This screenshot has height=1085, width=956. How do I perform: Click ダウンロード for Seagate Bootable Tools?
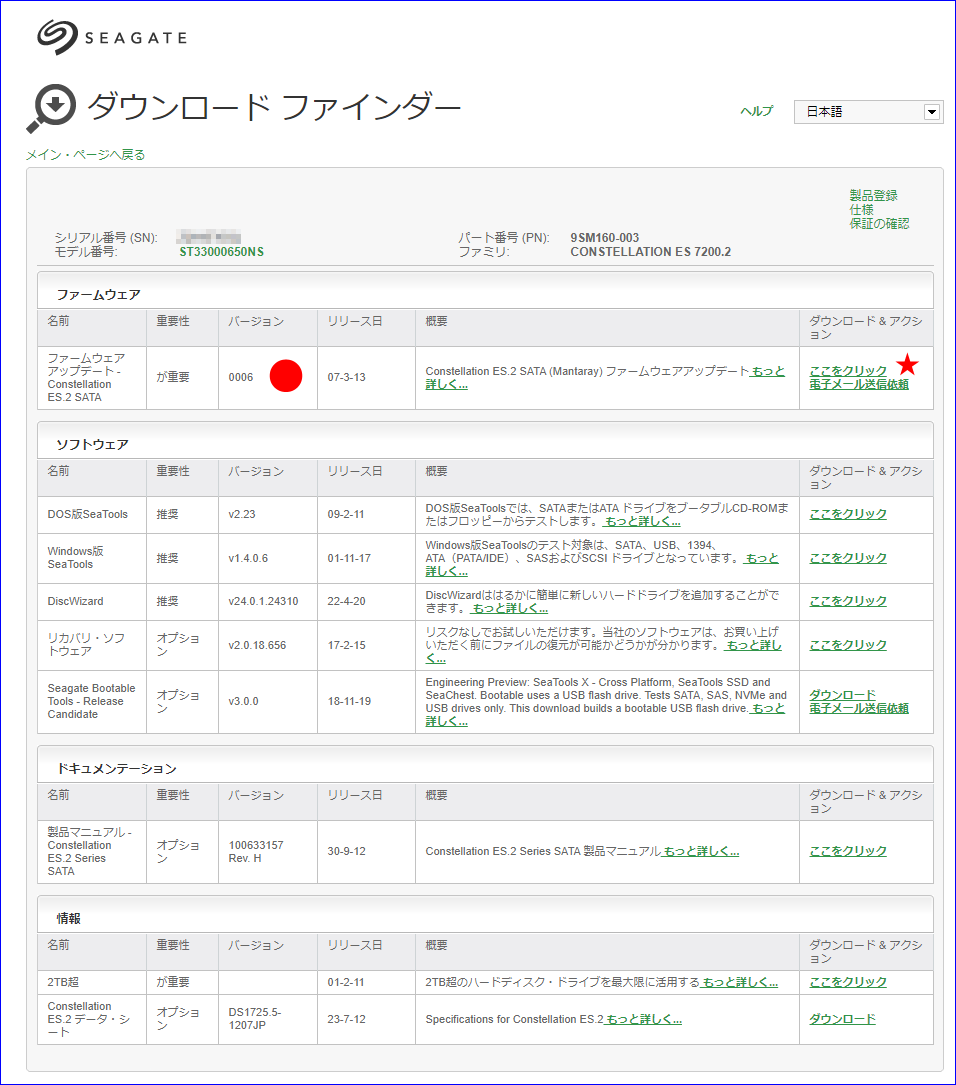(x=843, y=694)
